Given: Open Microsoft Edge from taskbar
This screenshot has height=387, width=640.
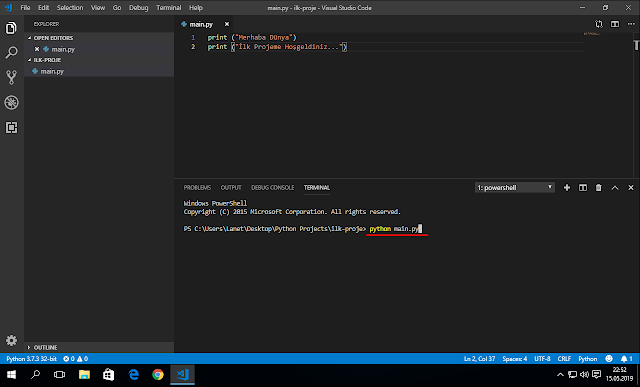Looking at the screenshot, I should pos(133,374).
